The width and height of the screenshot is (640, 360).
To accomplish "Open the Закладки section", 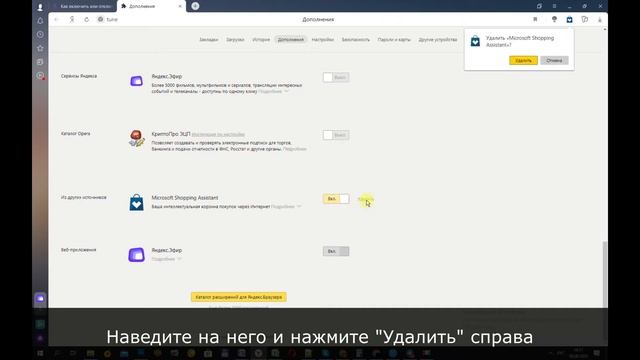I will [209, 40].
